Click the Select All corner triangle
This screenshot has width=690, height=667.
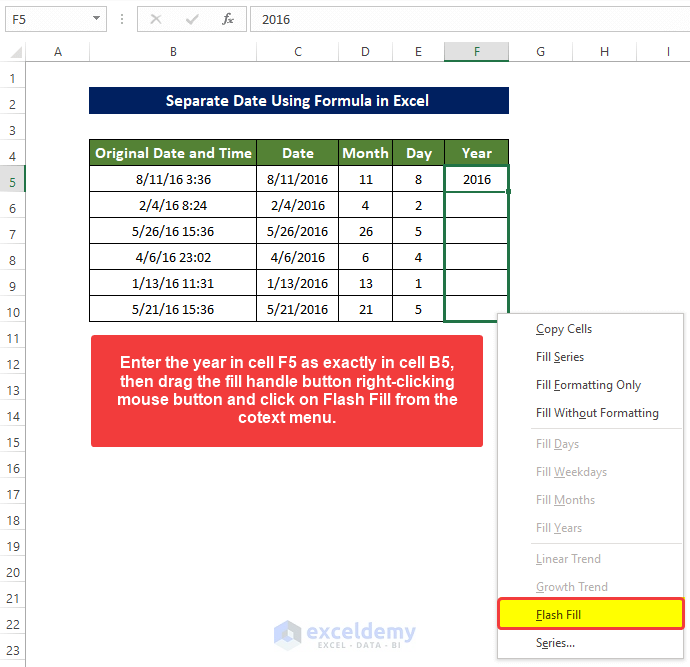click(x=16, y=52)
